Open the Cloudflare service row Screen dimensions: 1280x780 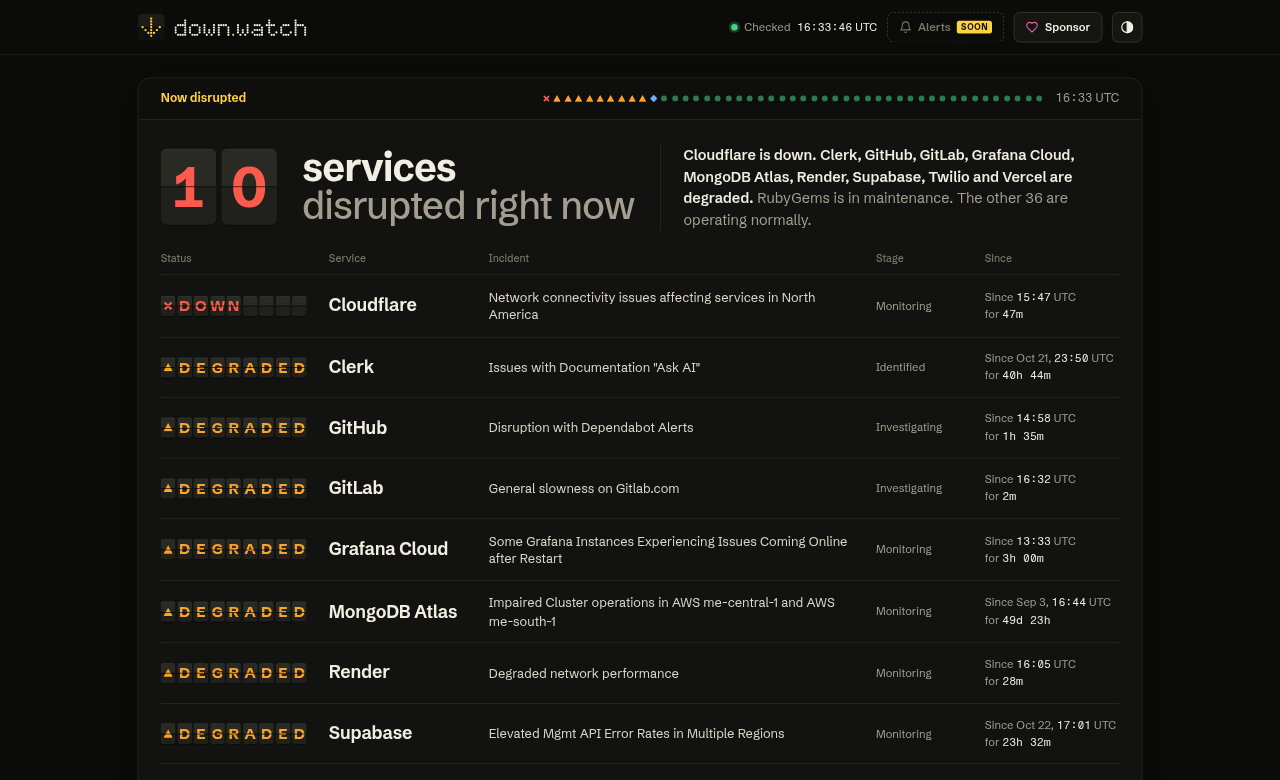pyautogui.click(x=640, y=306)
